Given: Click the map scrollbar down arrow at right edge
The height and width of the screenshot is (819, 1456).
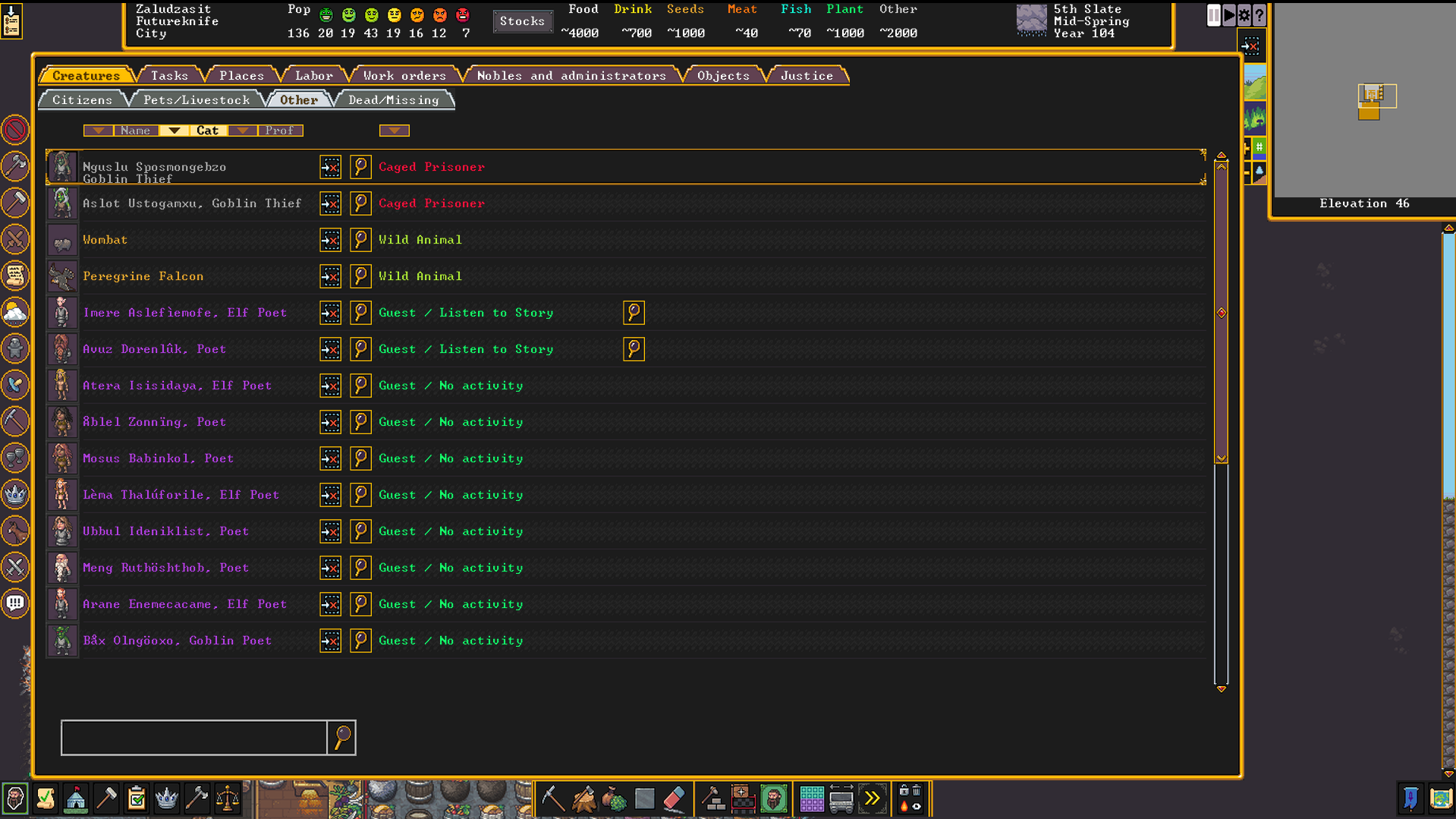Looking at the screenshot, I should [x=1448, y=773].
